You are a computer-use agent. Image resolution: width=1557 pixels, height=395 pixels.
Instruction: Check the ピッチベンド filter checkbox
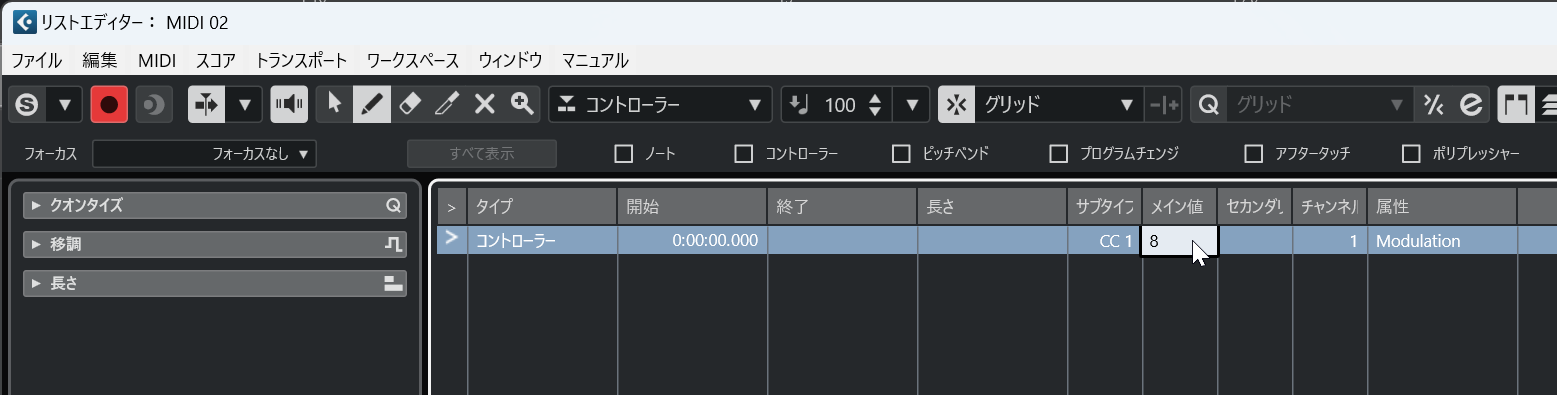tap(902, 154)
